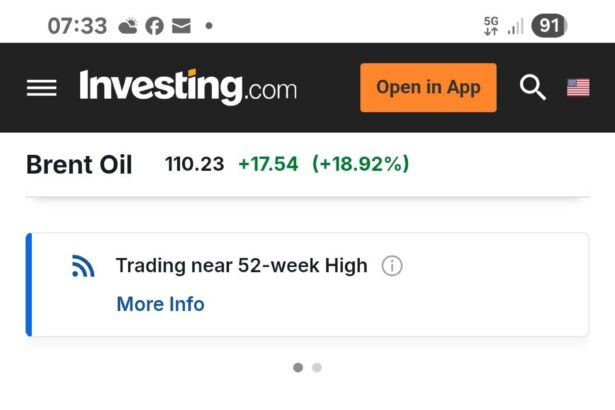Tap the mail notification icon in status bar

180,27
